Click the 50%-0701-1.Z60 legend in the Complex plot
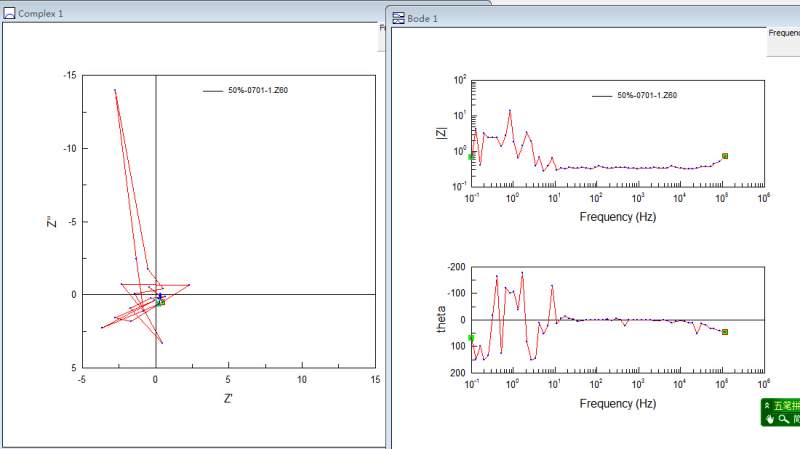 tap(258, 90)
